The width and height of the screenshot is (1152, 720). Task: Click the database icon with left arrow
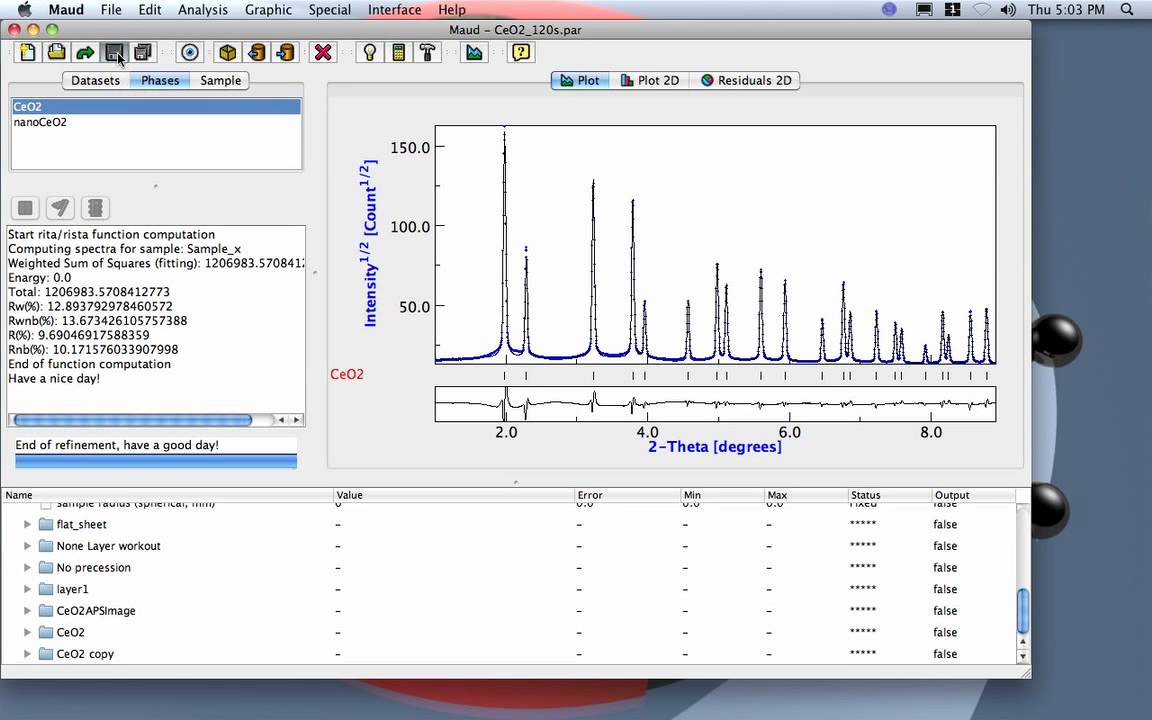tap(256, 52)
